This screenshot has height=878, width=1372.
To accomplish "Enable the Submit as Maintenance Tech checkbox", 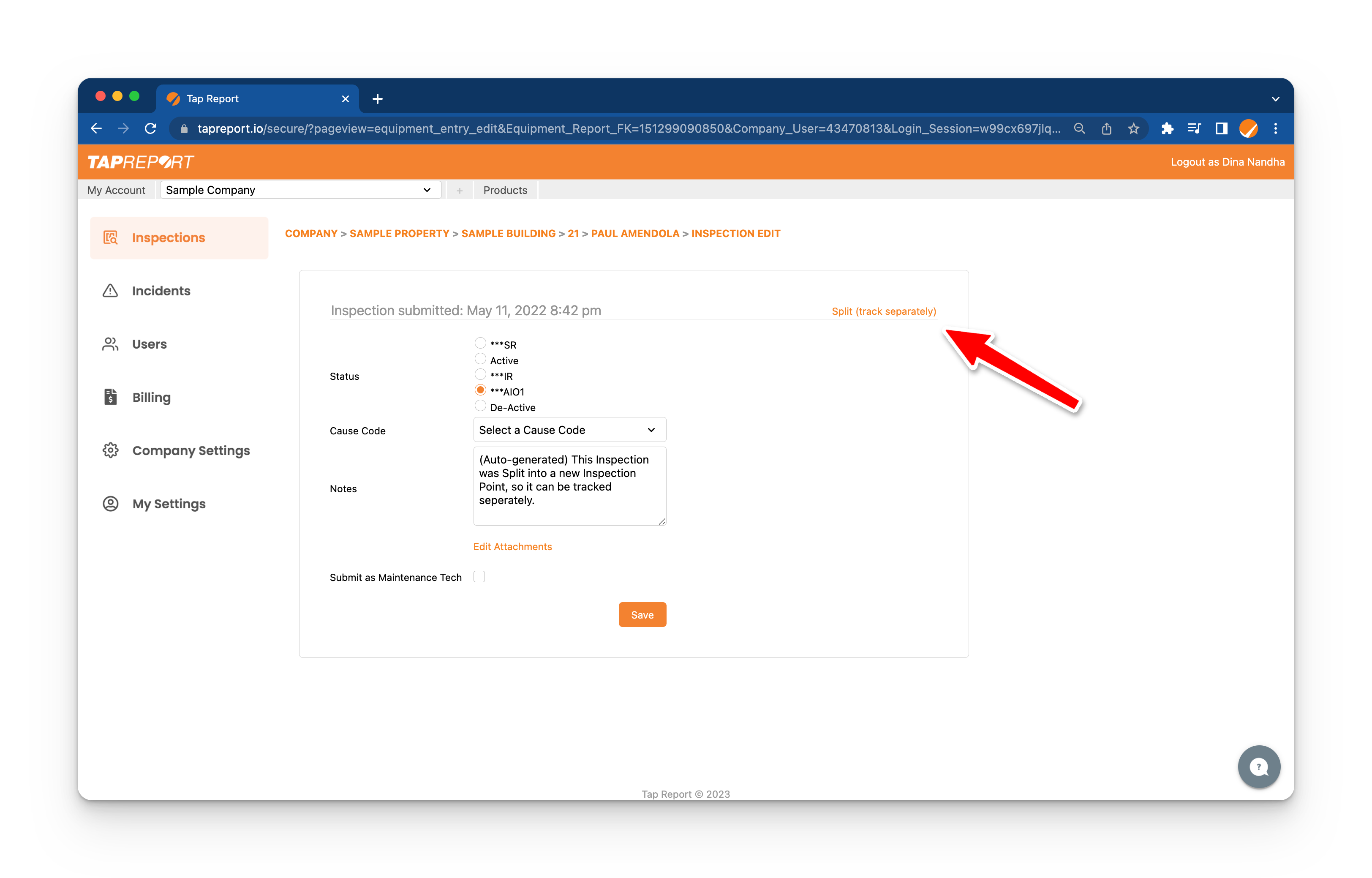I will [479, 577].
